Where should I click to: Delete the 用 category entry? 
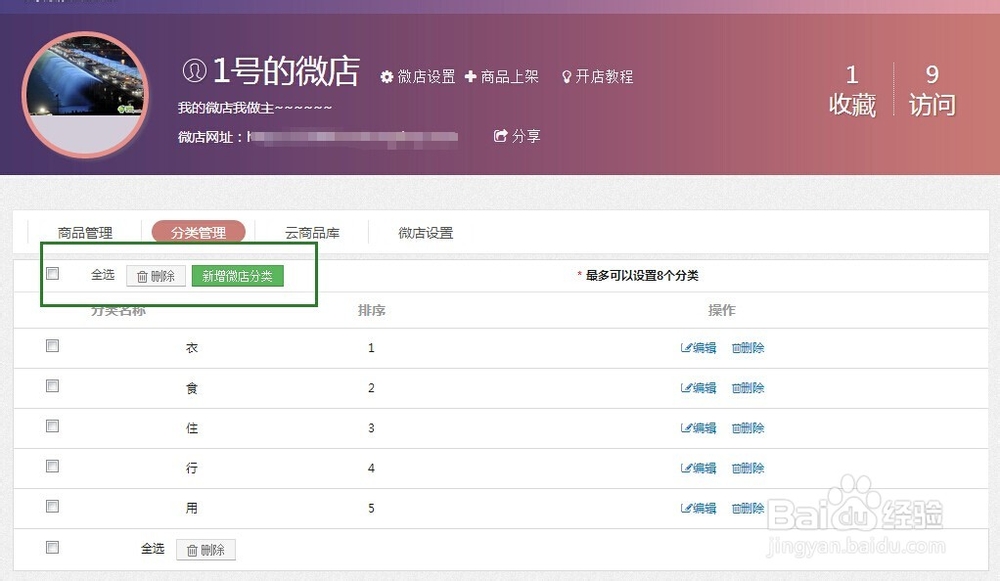point(747,508)
